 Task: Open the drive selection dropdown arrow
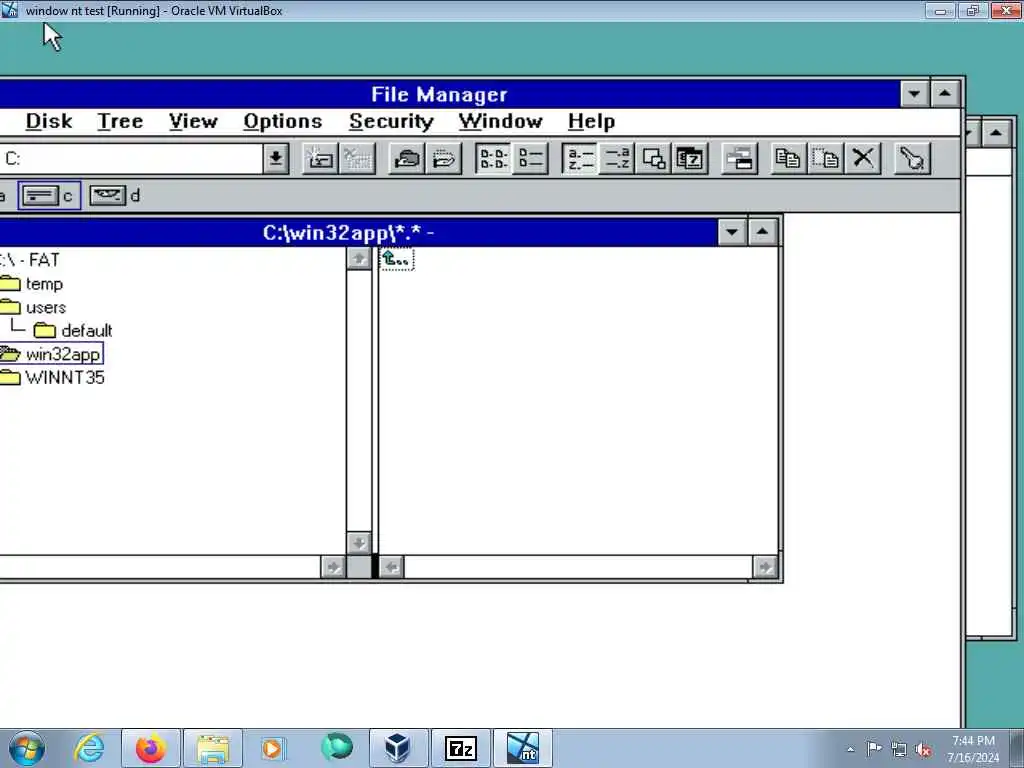276,158
